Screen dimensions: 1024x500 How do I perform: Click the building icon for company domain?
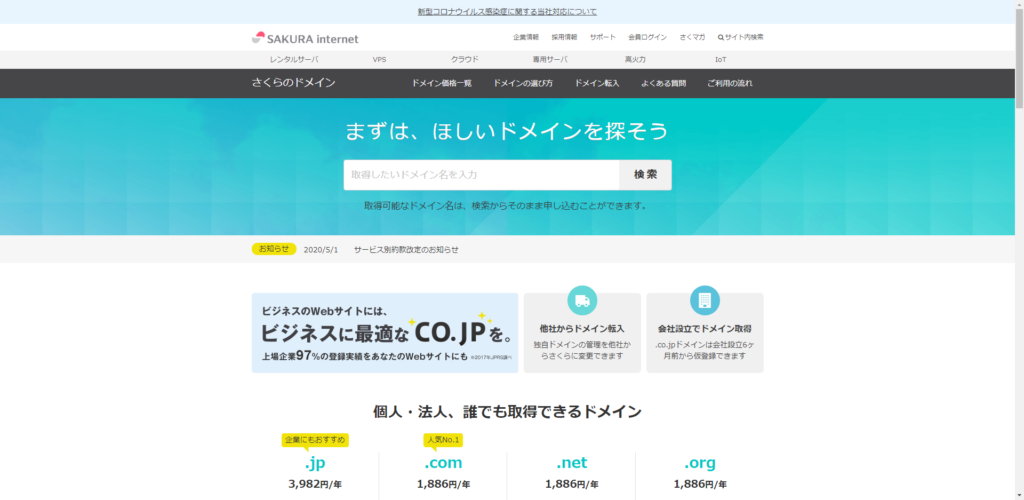705,300
